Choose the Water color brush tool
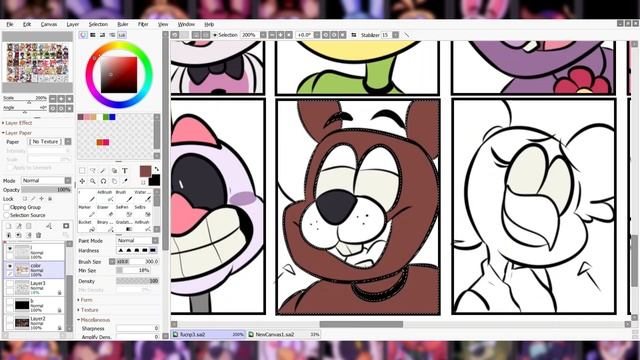This screenshot has height=360, width=640. (144, 197)
